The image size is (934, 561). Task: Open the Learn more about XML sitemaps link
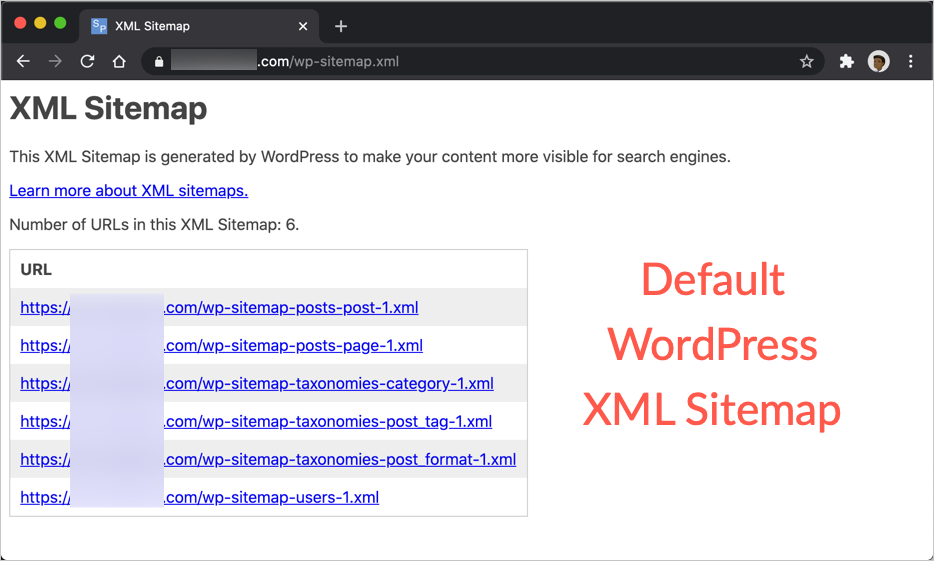(x=129, y=191)
